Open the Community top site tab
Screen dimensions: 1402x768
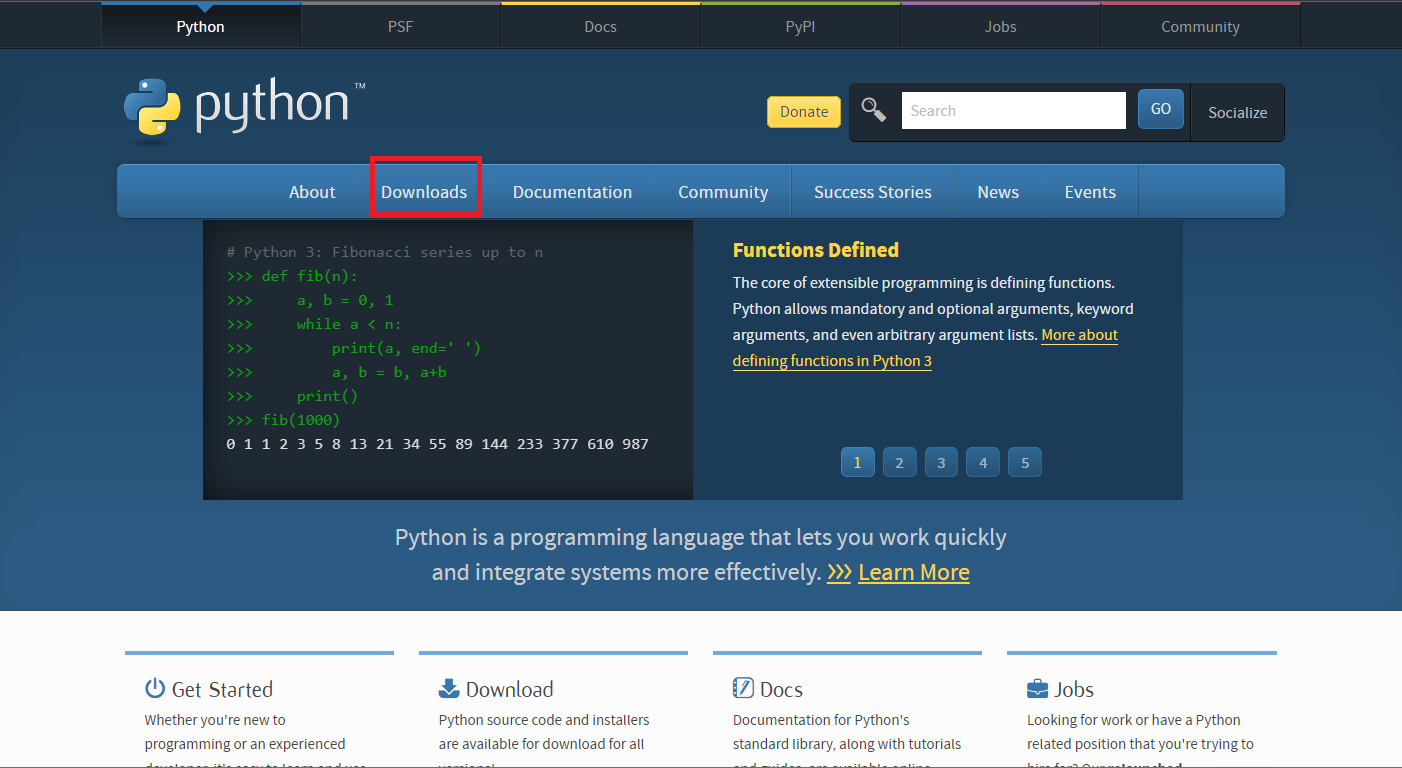click(1200, 26)
